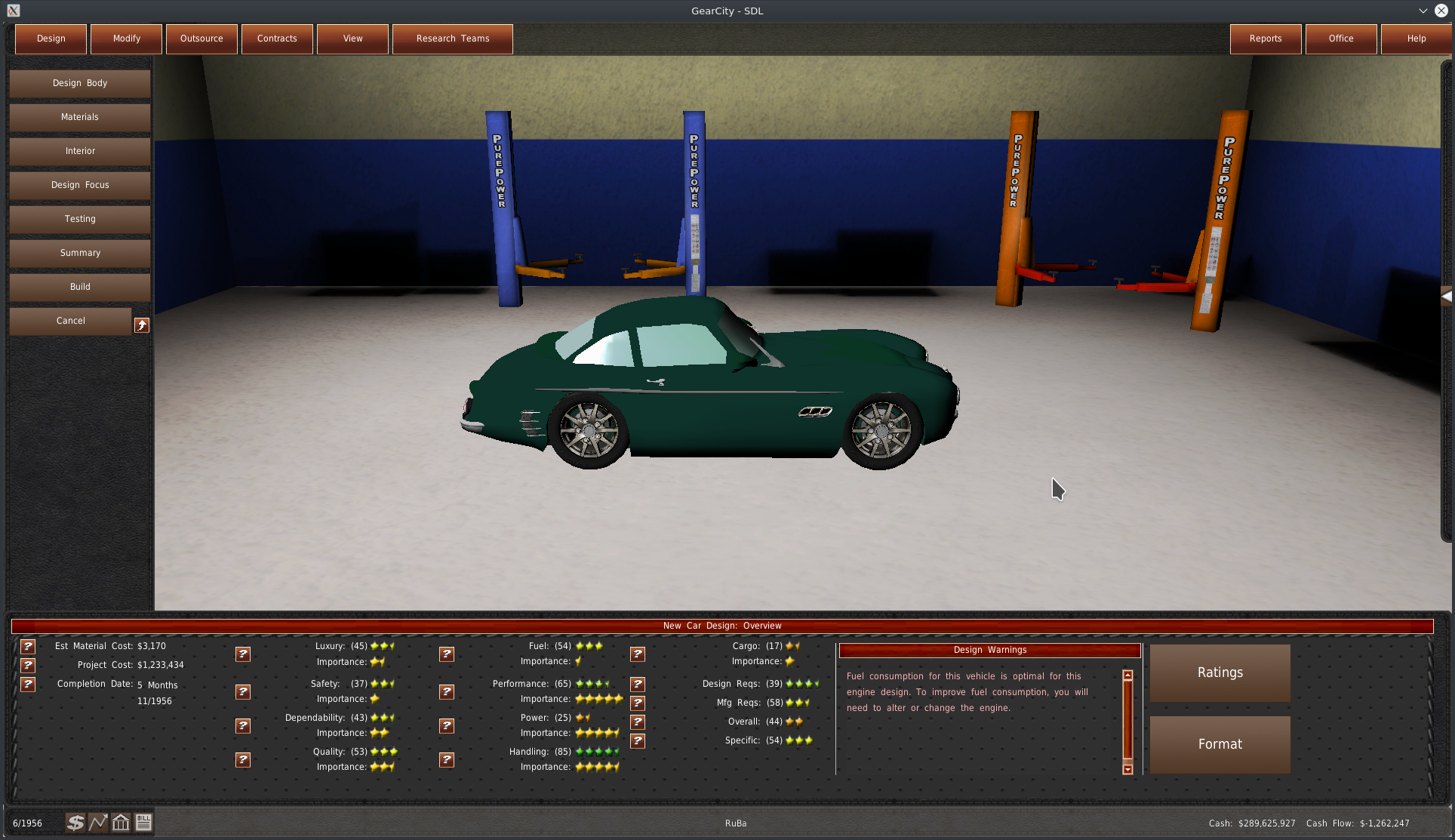The width and height of the screenshot is (1455, 840).
Task: Click the arrow icon beside Cancel
Action: click(x=141, y=325)
